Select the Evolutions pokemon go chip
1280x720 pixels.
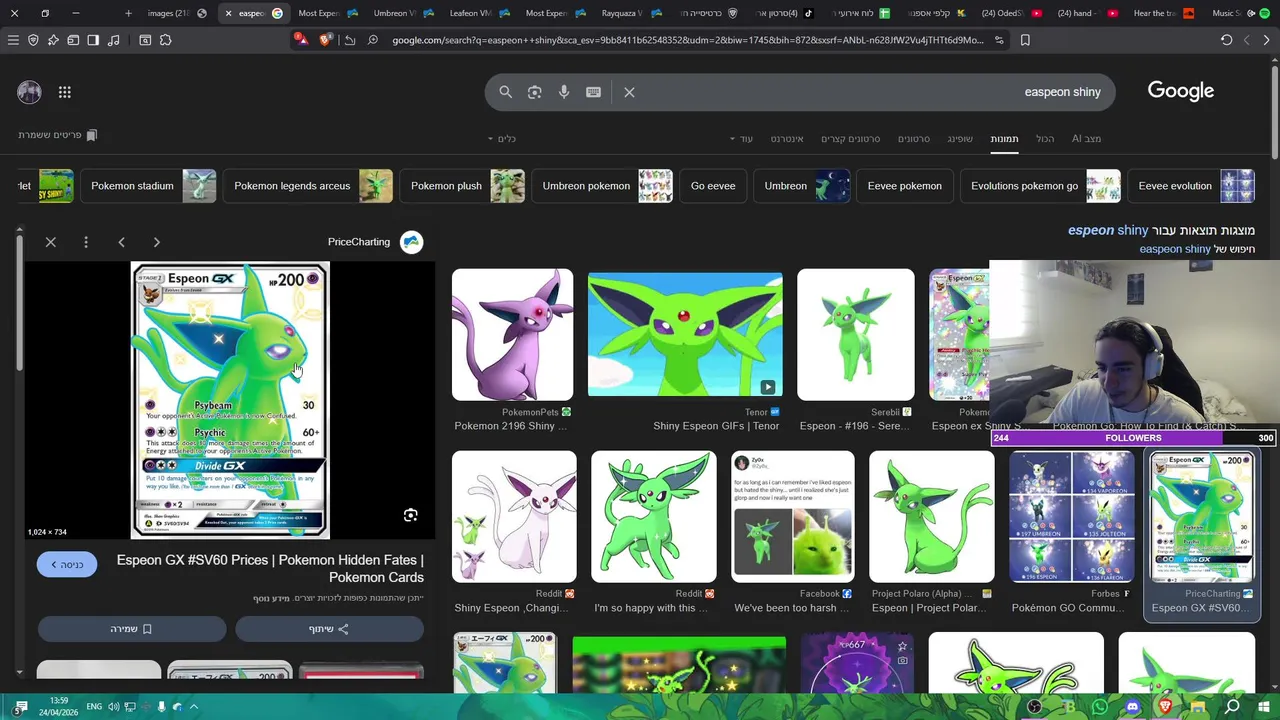(x=1041, y=186)
